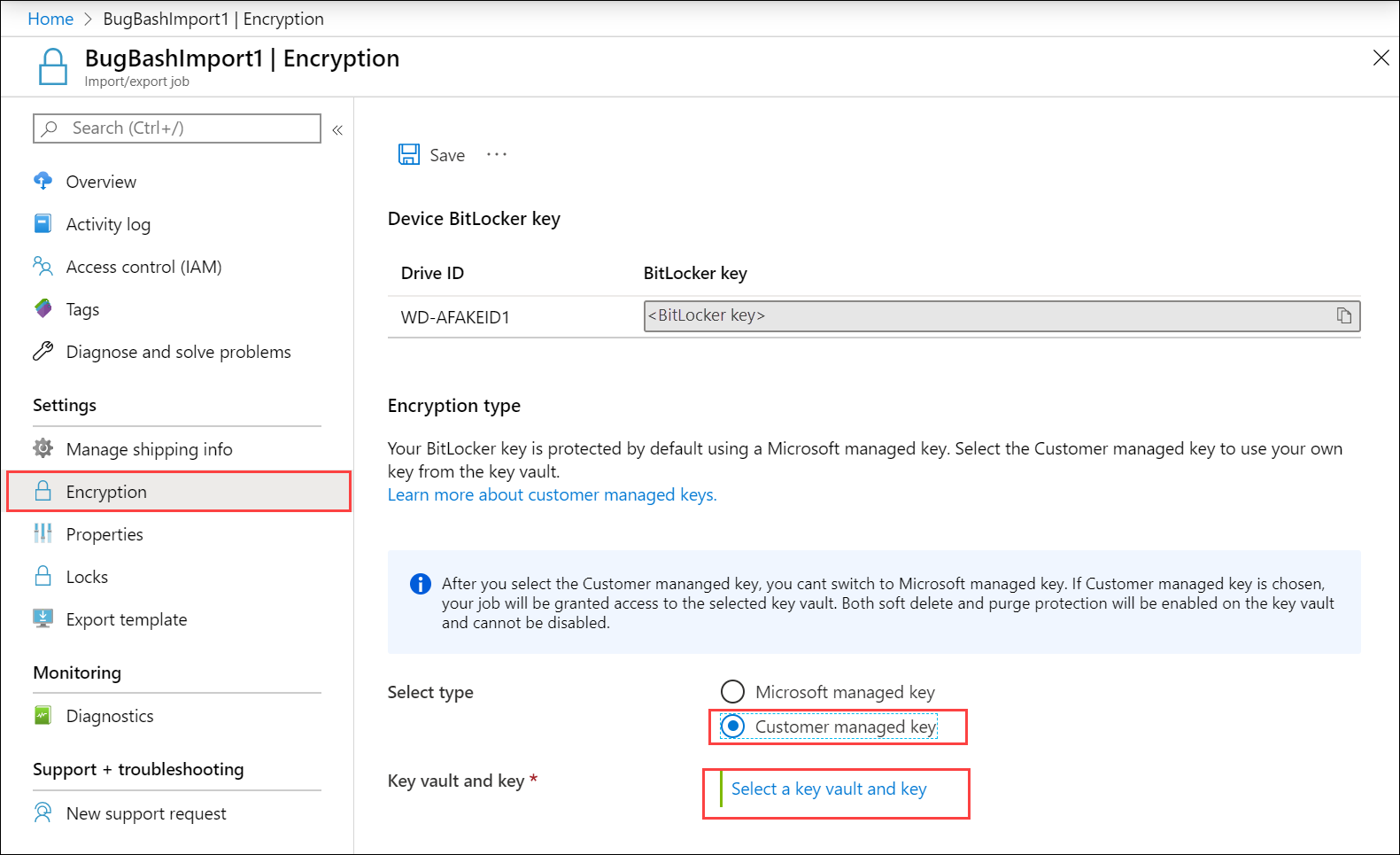Click the Diagnose and solve problems wrench icon

pyautogui.click(x=43, y=351)
